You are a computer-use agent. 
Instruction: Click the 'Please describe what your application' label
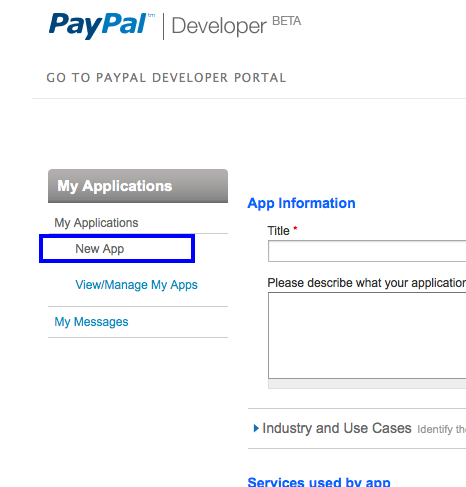[x=367, y=283]
